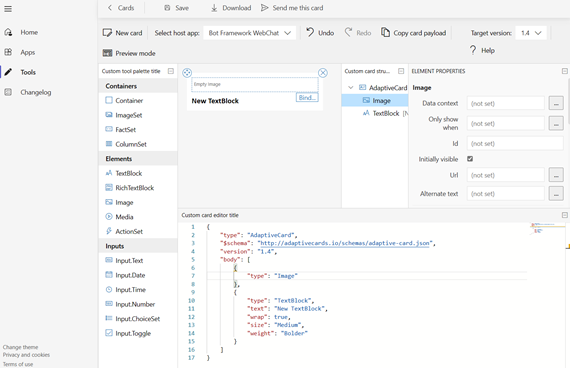Viewport: 570px width, 368px height.
Task: Click Change theme link
Action: [20, 347]
